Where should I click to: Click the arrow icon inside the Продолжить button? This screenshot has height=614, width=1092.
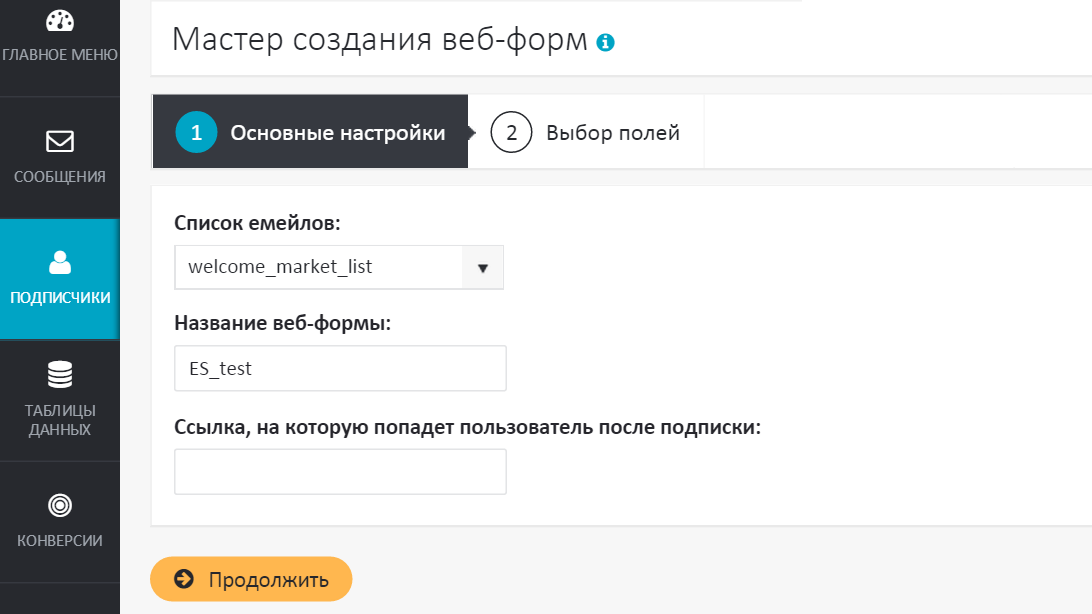183,579
